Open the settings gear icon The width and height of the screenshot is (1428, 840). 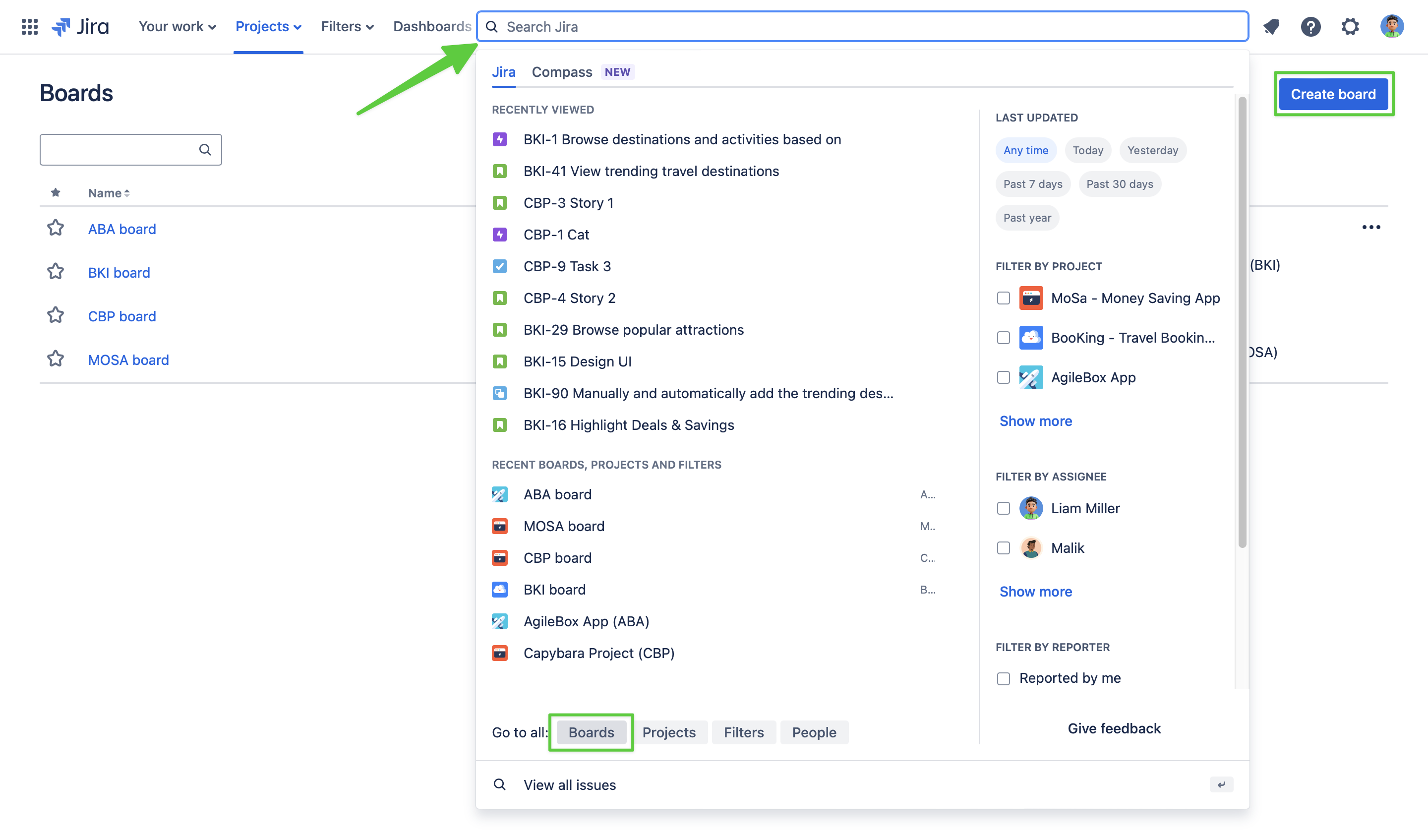click(1350, 27)
